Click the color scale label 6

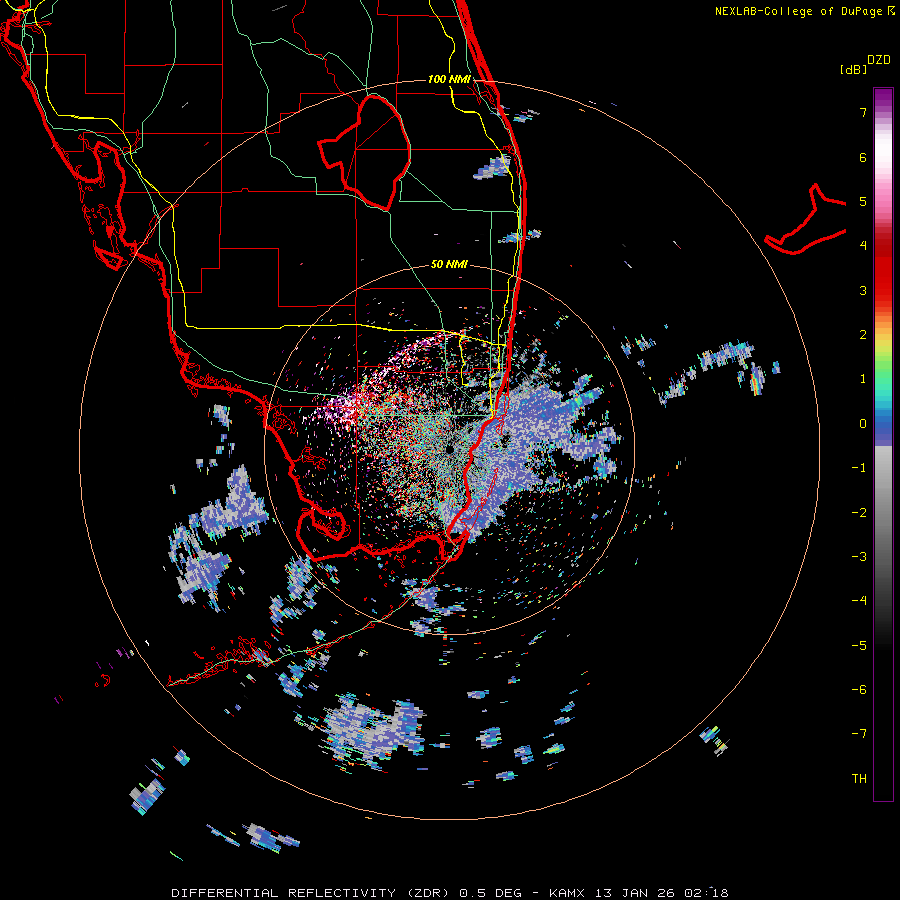click(x=863, y=157)
